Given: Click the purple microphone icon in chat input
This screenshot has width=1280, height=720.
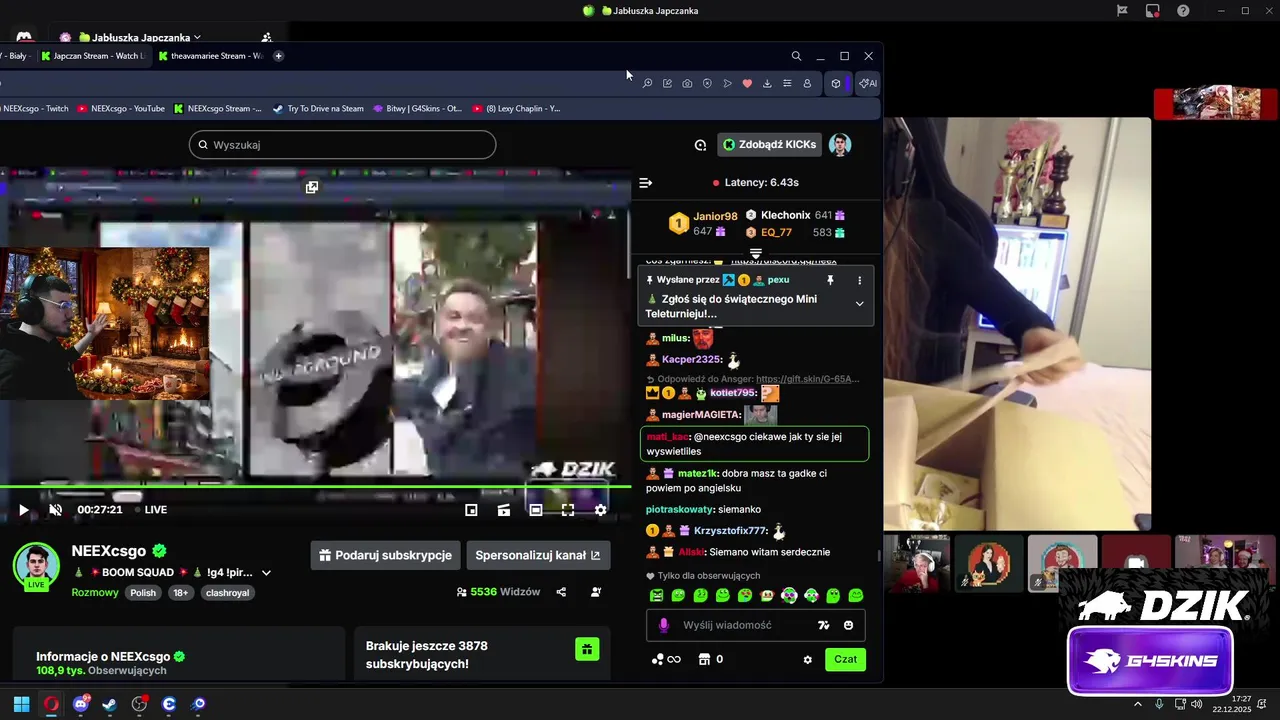Looking at the screenshot, I should 663,625.
